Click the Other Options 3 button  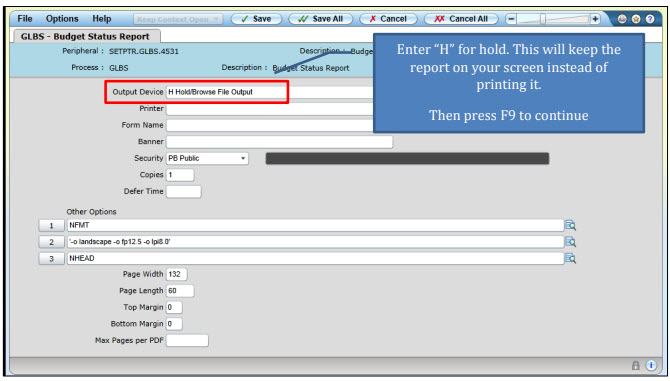(51, 258)
